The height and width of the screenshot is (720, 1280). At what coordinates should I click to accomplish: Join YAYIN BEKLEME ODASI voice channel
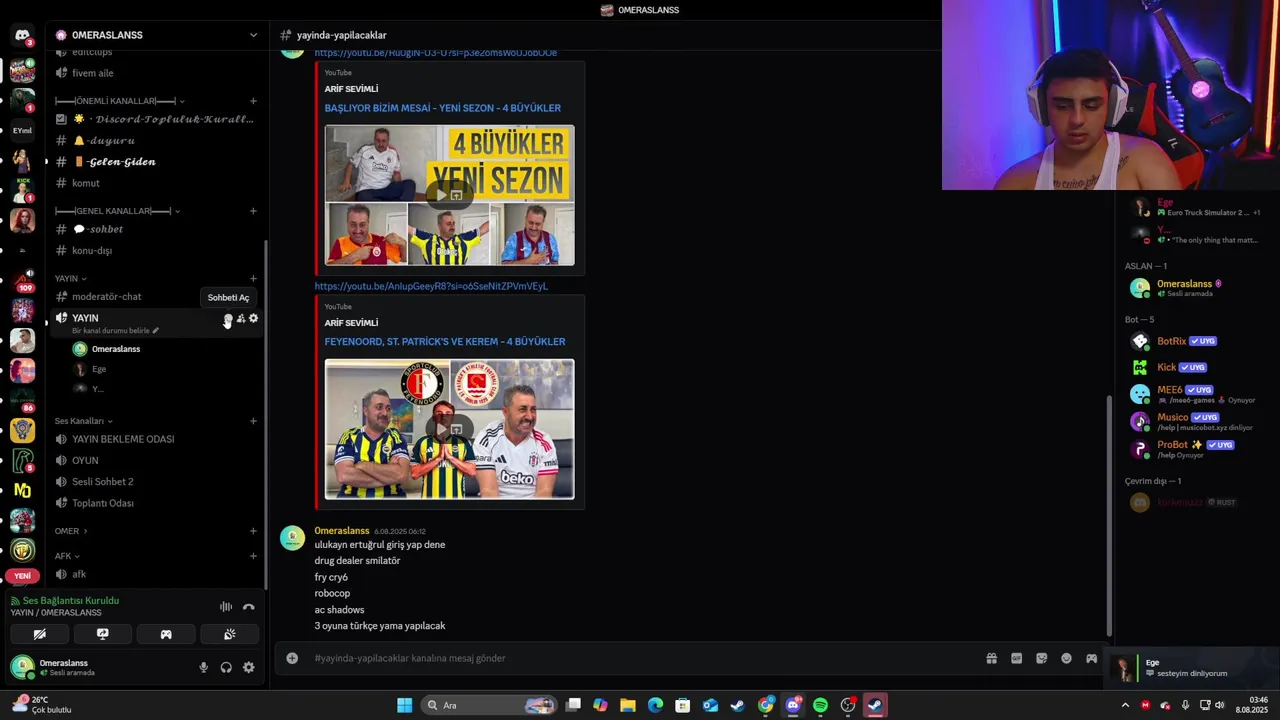157,439
